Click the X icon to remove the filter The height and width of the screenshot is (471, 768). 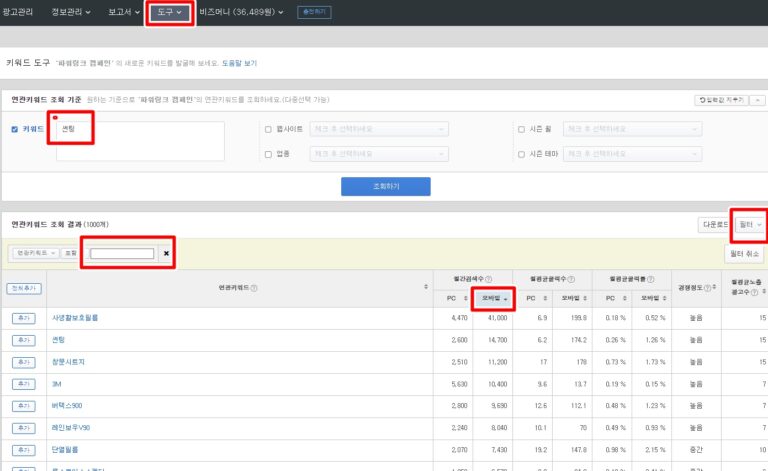click(167, 254)
